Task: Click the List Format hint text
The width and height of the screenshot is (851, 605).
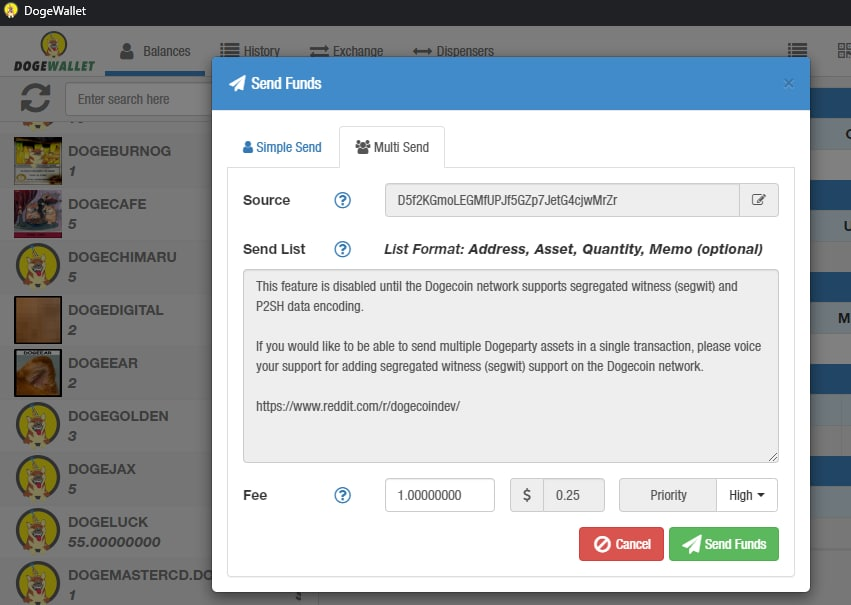Action: click(x=573, y=249)
